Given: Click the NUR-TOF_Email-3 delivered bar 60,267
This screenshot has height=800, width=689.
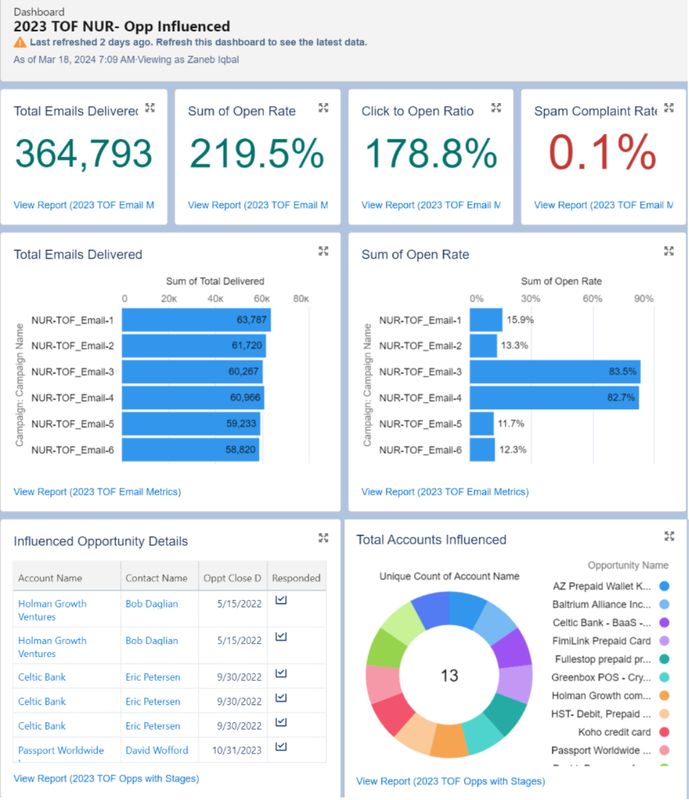Looking at the screenshot, I should 192,371.
